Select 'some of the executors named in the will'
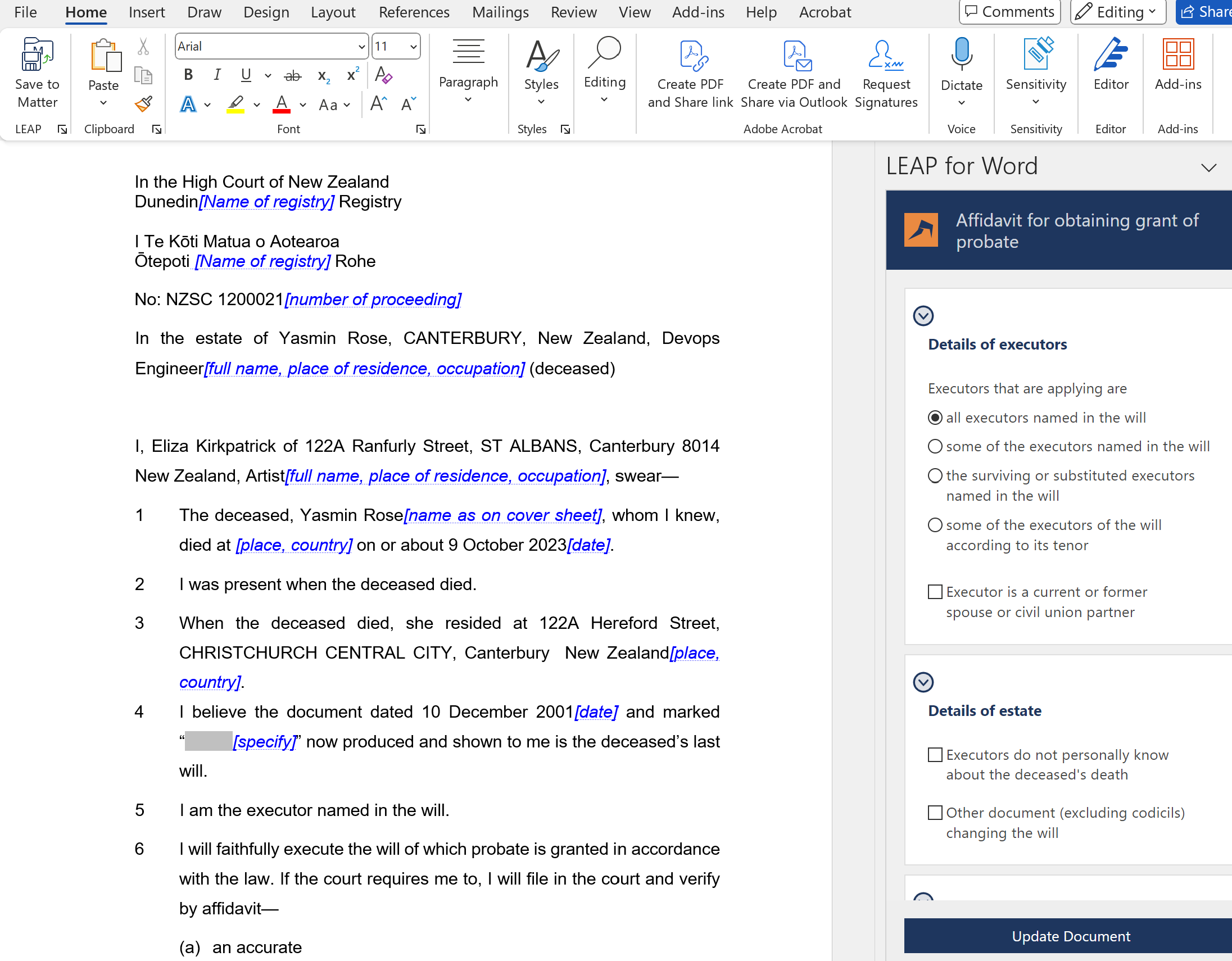1232x961 pixels. (x=935, y=447)
